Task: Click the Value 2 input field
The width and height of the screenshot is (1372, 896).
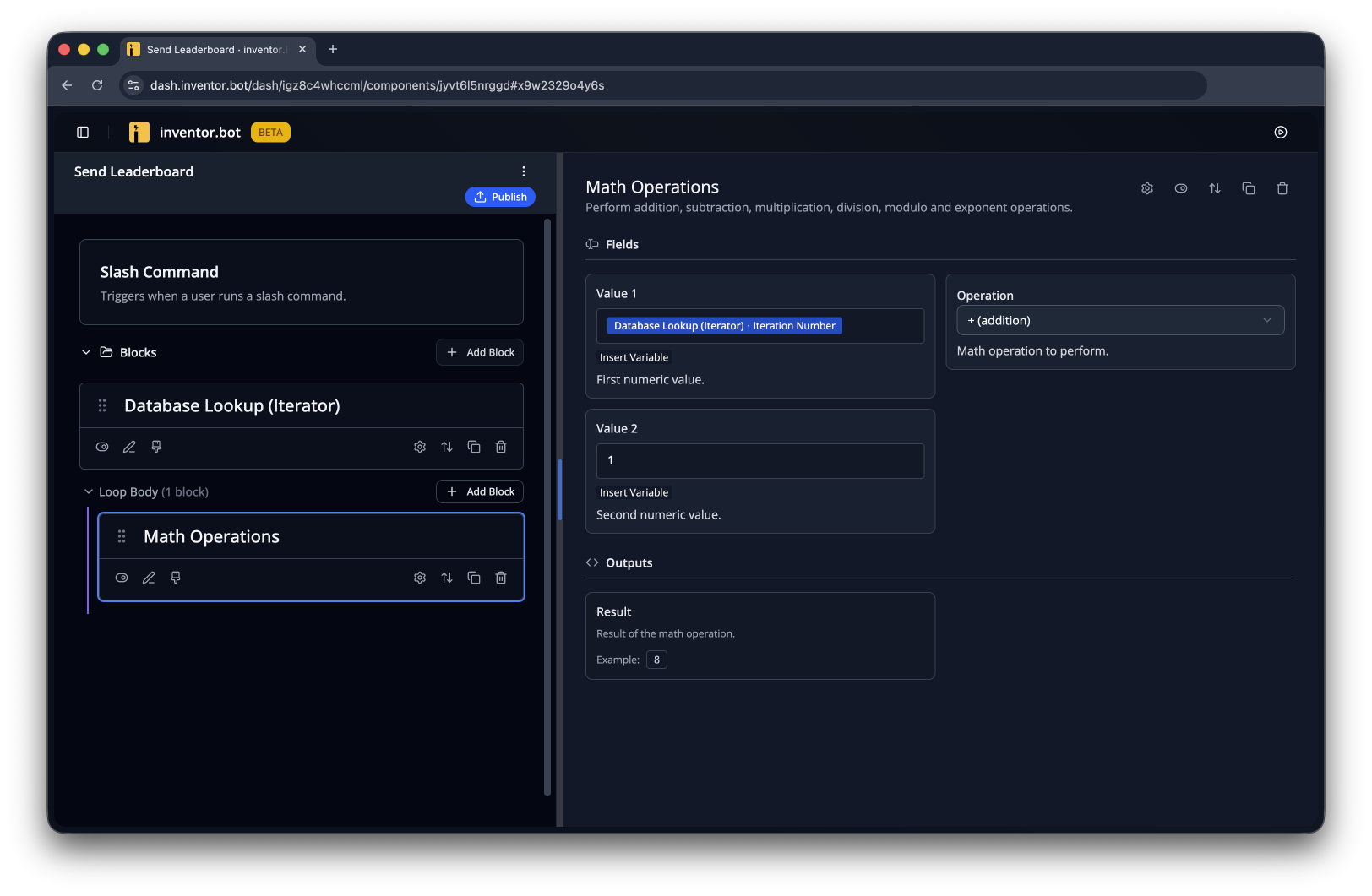Action: 760,461
